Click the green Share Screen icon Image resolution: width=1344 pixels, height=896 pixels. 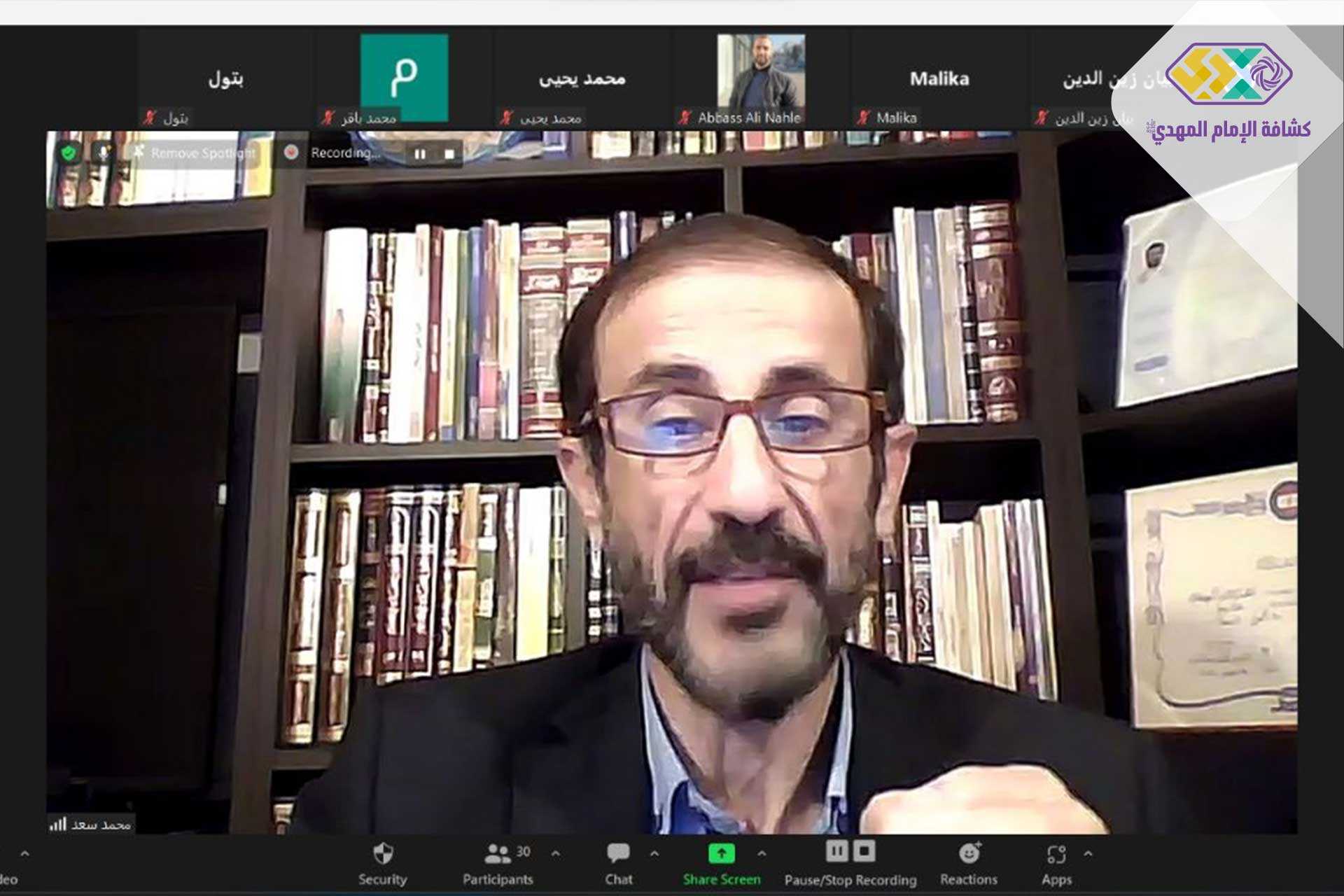pyautogui.click(x=721, y=853)
